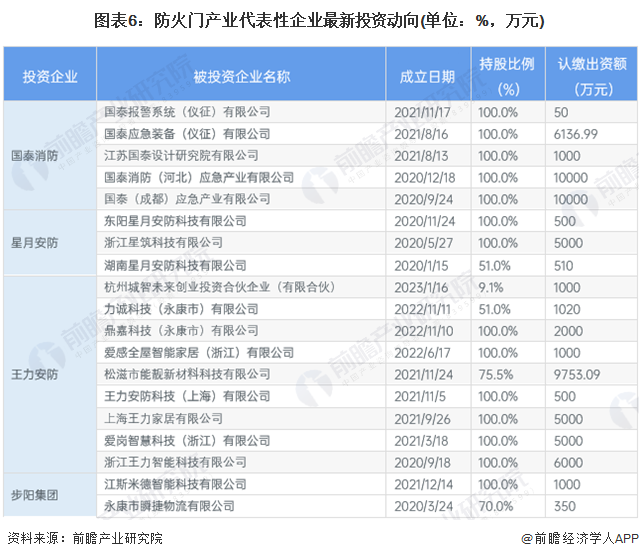Screen dimensions: 639x559
Task: Click the date 2020/12/18
Action: point(425,178)
